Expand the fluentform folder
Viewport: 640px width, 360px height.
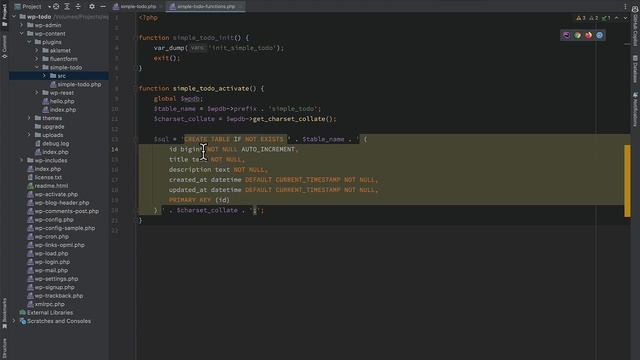(x=37, y=59)
